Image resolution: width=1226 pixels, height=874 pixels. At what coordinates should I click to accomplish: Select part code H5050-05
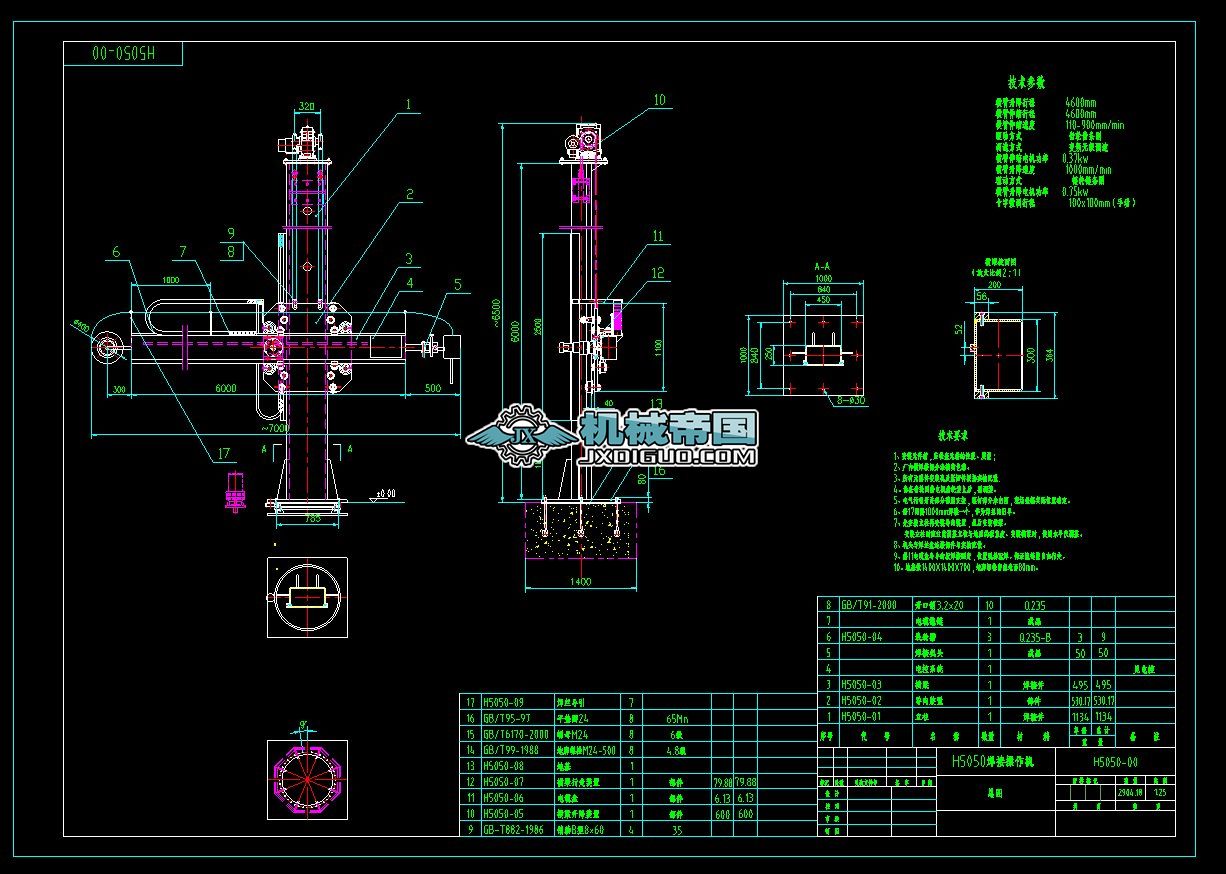(x=503, y=813)
